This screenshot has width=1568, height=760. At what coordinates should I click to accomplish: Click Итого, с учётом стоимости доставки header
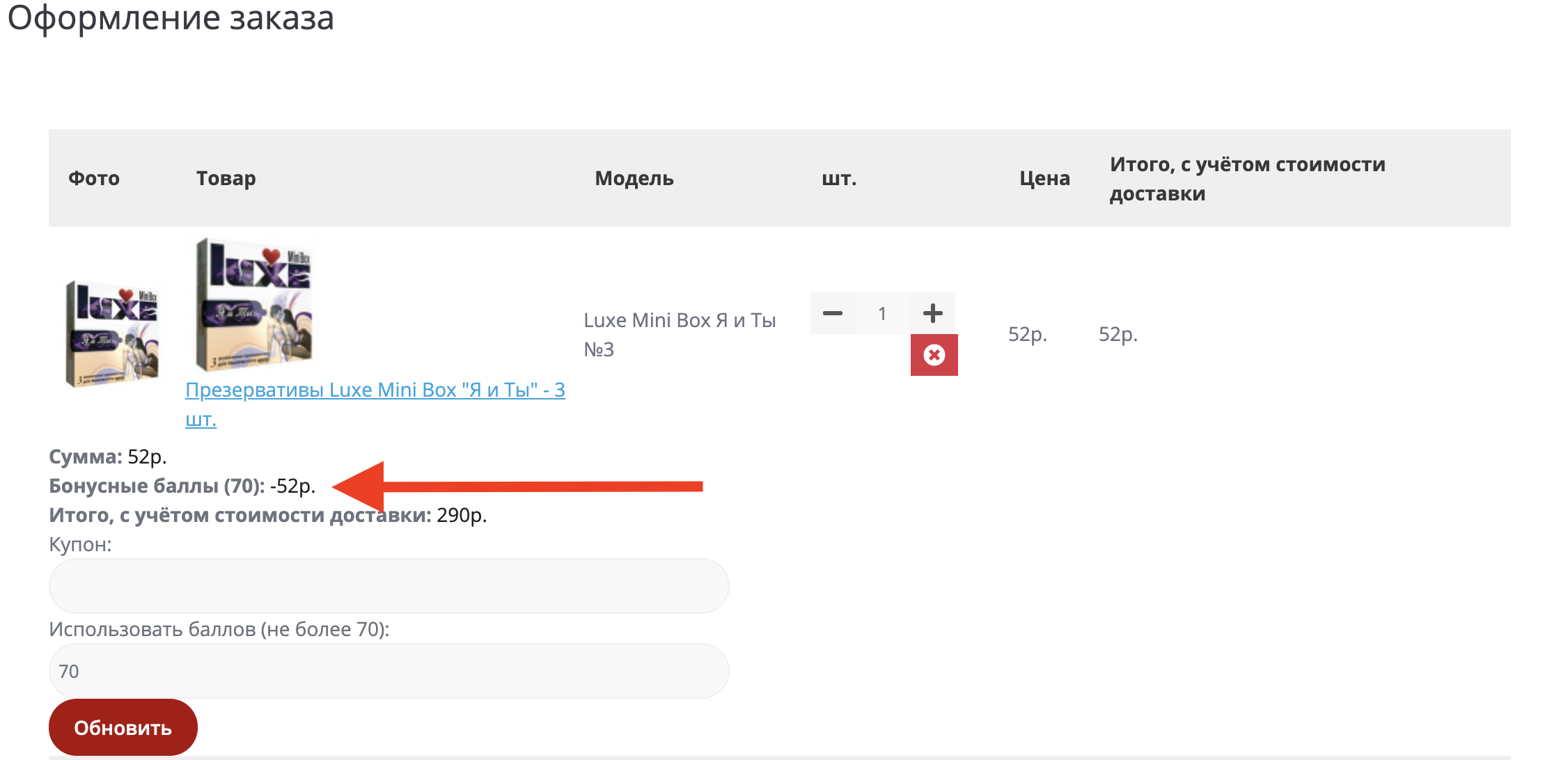point(1246,178)
